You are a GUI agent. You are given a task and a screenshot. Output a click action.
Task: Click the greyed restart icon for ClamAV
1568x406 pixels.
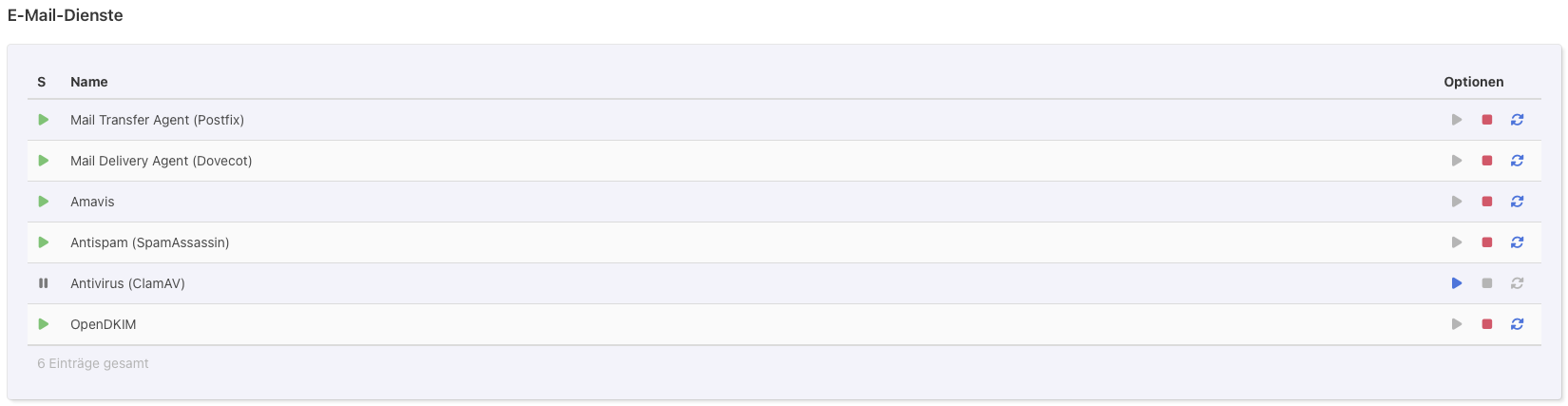coord(1518,283)
